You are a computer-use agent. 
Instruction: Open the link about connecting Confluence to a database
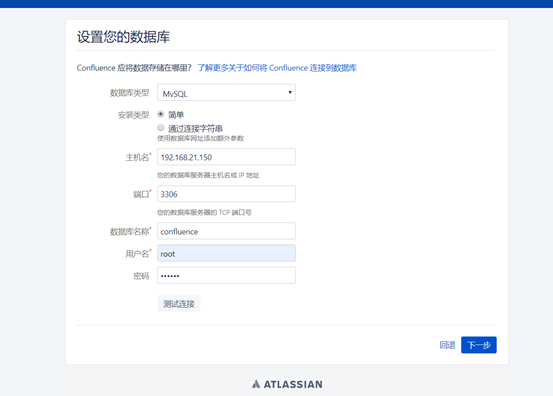point(277,68)
